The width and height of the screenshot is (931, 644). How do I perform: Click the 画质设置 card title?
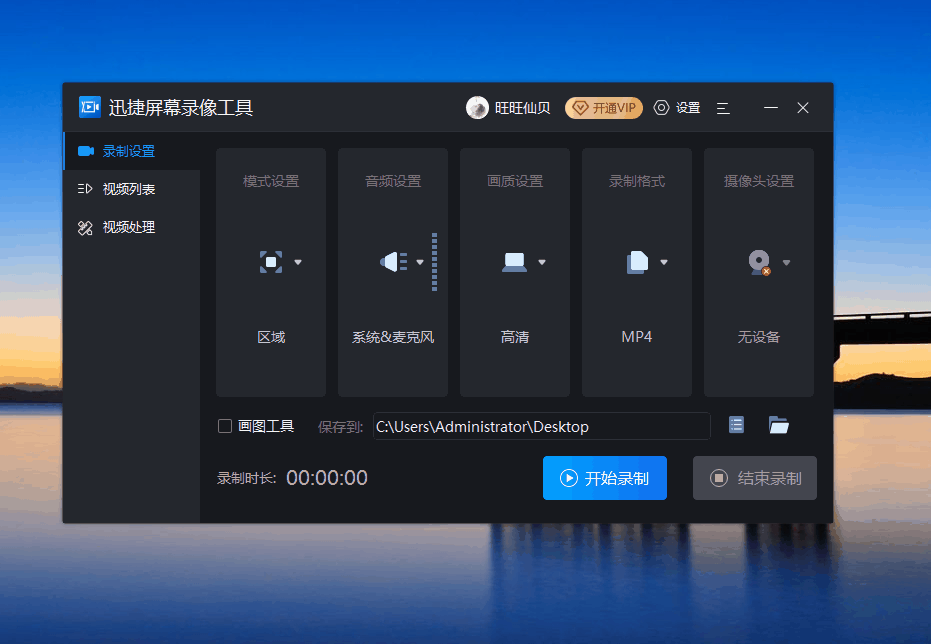click(x=515, y=181)
